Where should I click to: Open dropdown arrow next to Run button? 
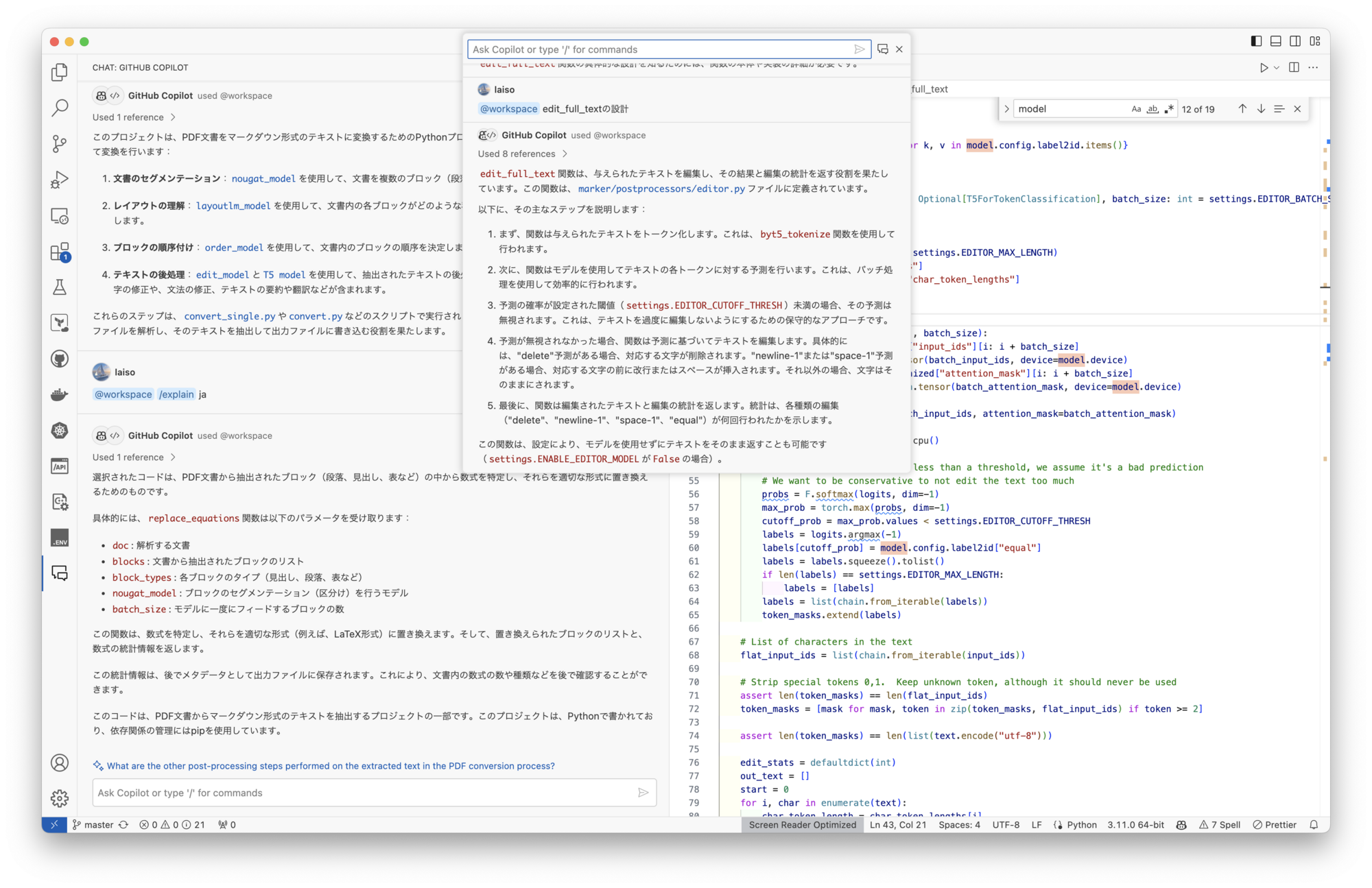click(1277, 68)
